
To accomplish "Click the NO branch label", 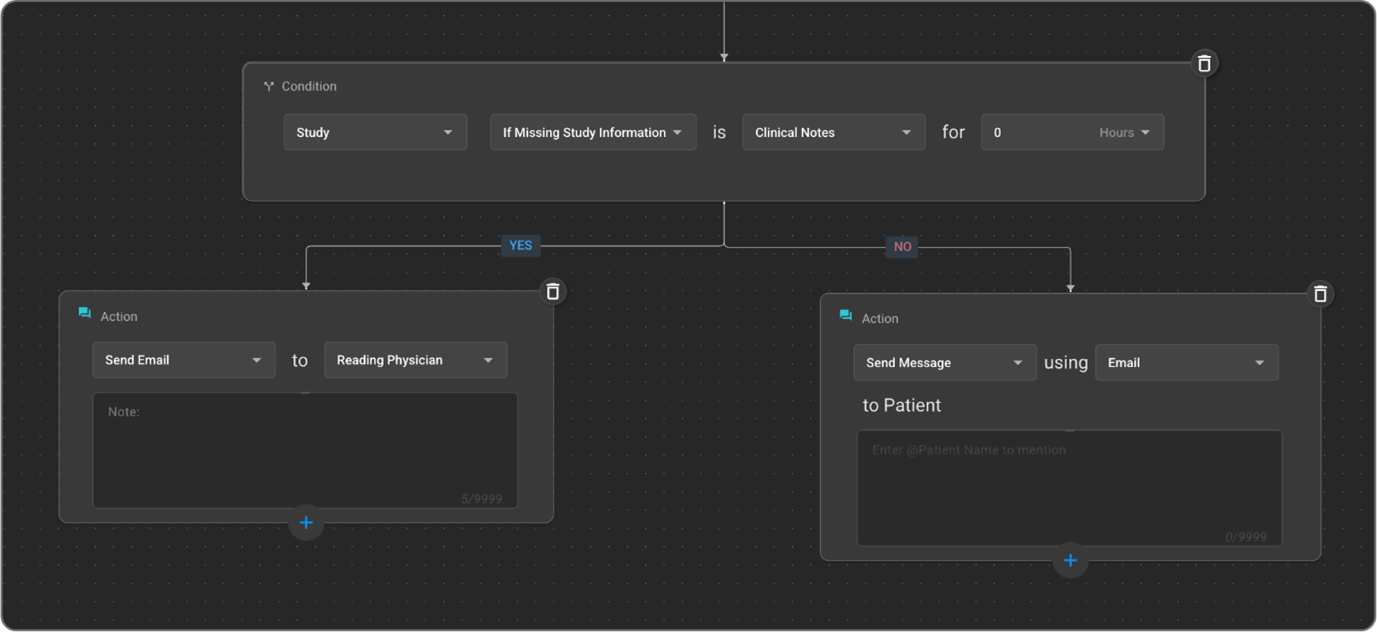I will pyautogui.click(x=902, y=247).
